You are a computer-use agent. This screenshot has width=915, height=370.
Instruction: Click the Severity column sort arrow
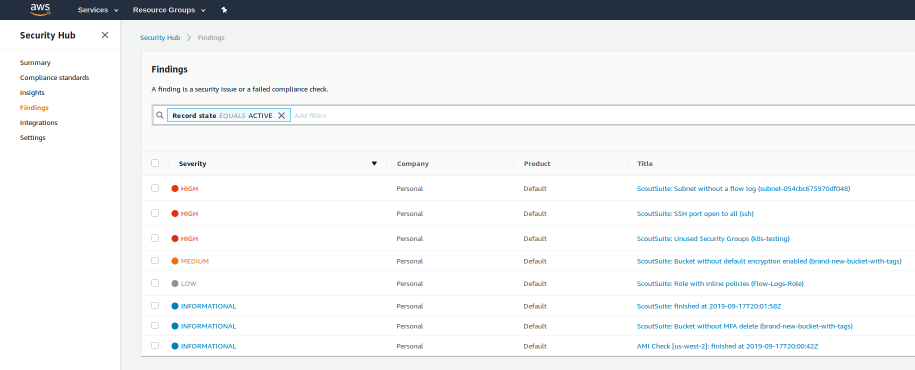[375, 164]
